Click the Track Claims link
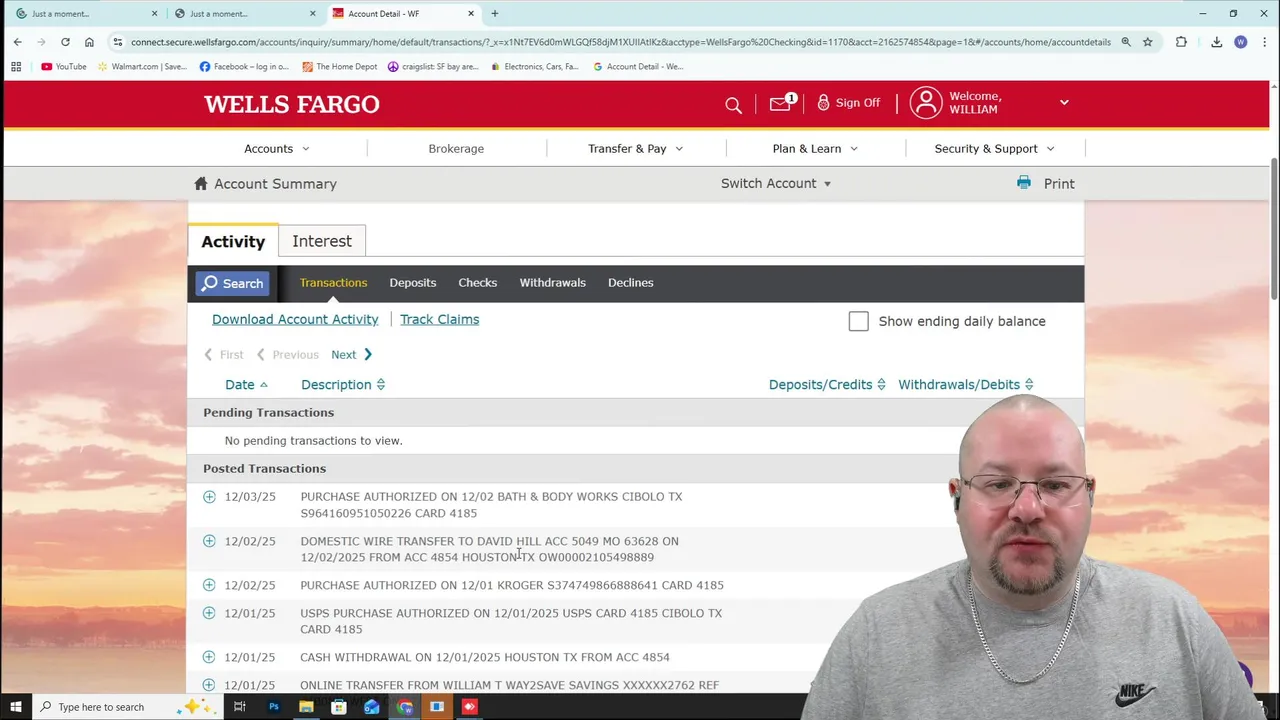Viewport: 1280px width, 720px height. 439,319
